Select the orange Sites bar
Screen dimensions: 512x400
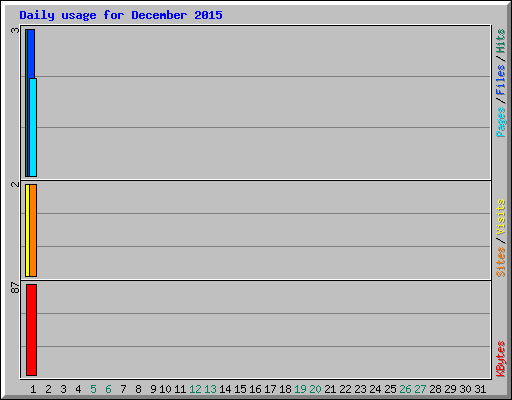[x=33, y=230]
